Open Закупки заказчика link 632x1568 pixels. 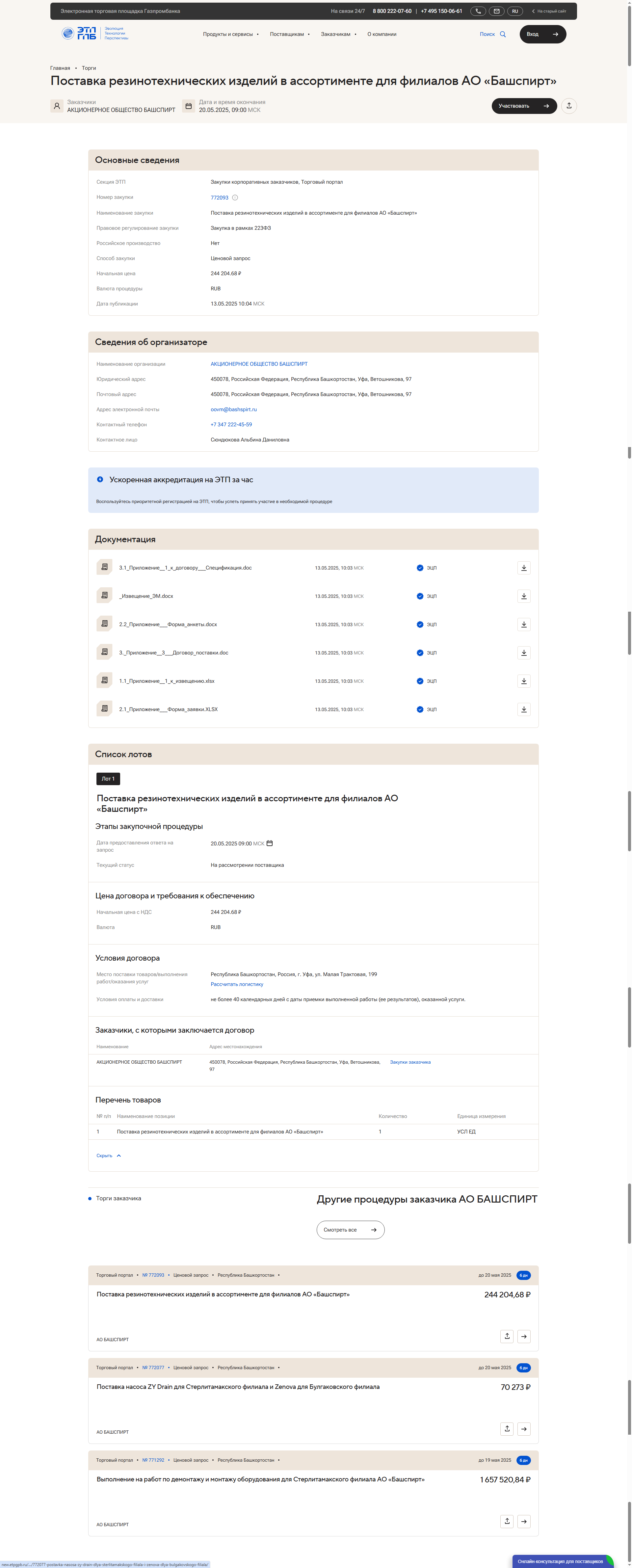pyautogui.click(x=410, y=1062)
